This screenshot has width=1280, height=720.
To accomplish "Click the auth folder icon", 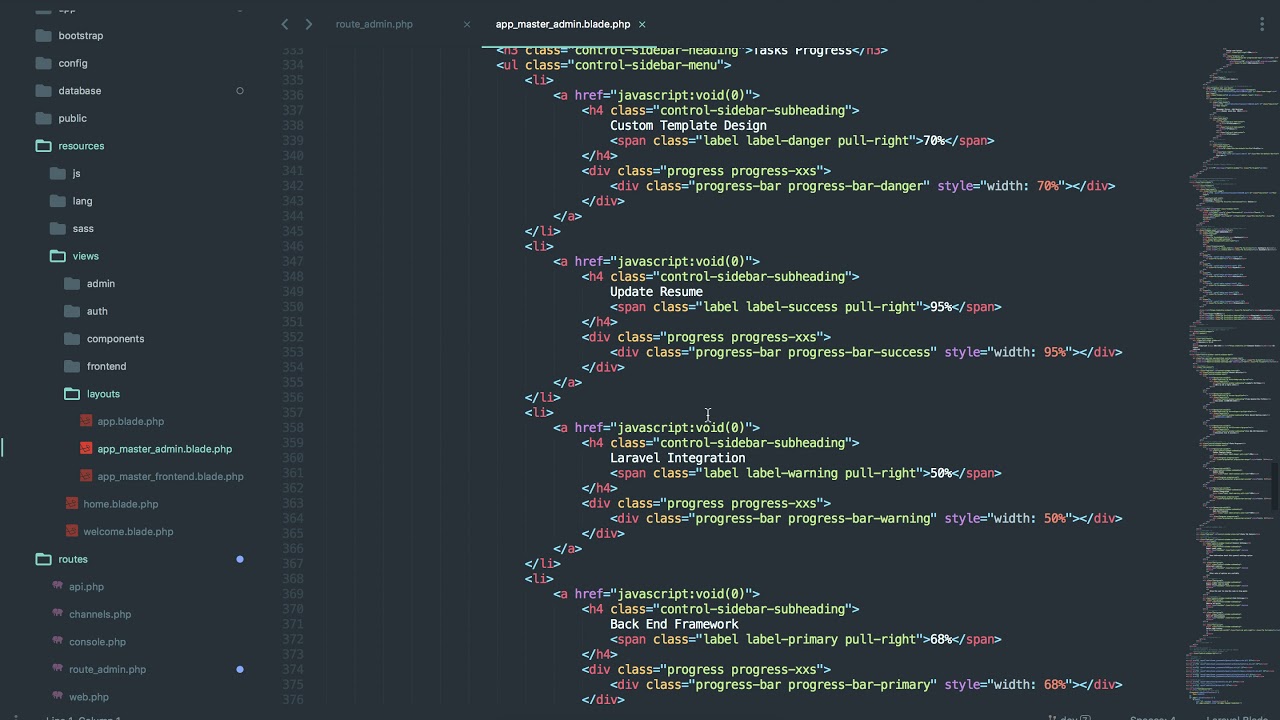I will (71, 311).
